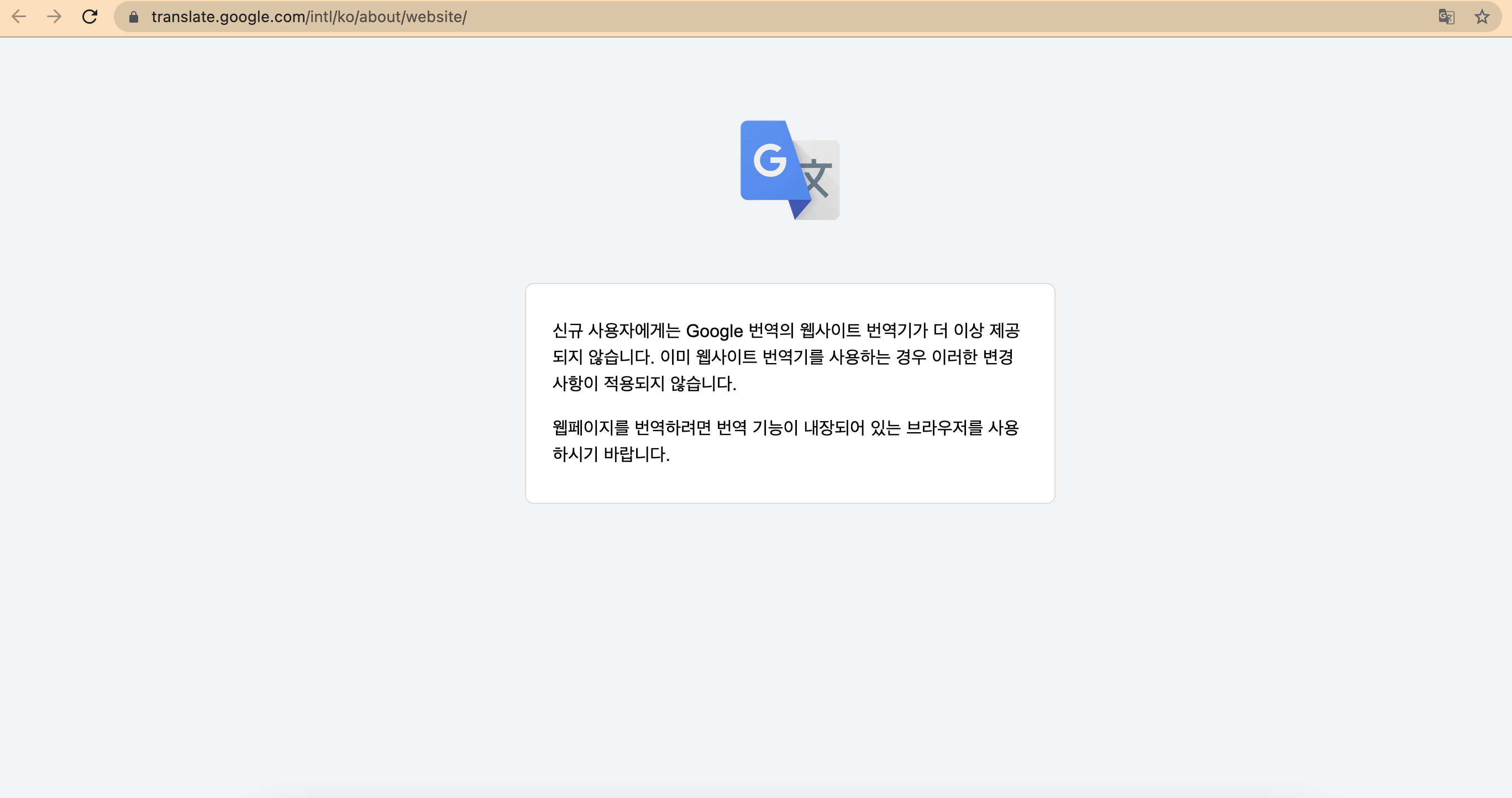Click the line 사항이 적용되지 않습니다
The height and width of the screenshot is (798, 1512).
pyautogui.click(x=644, y=383)
